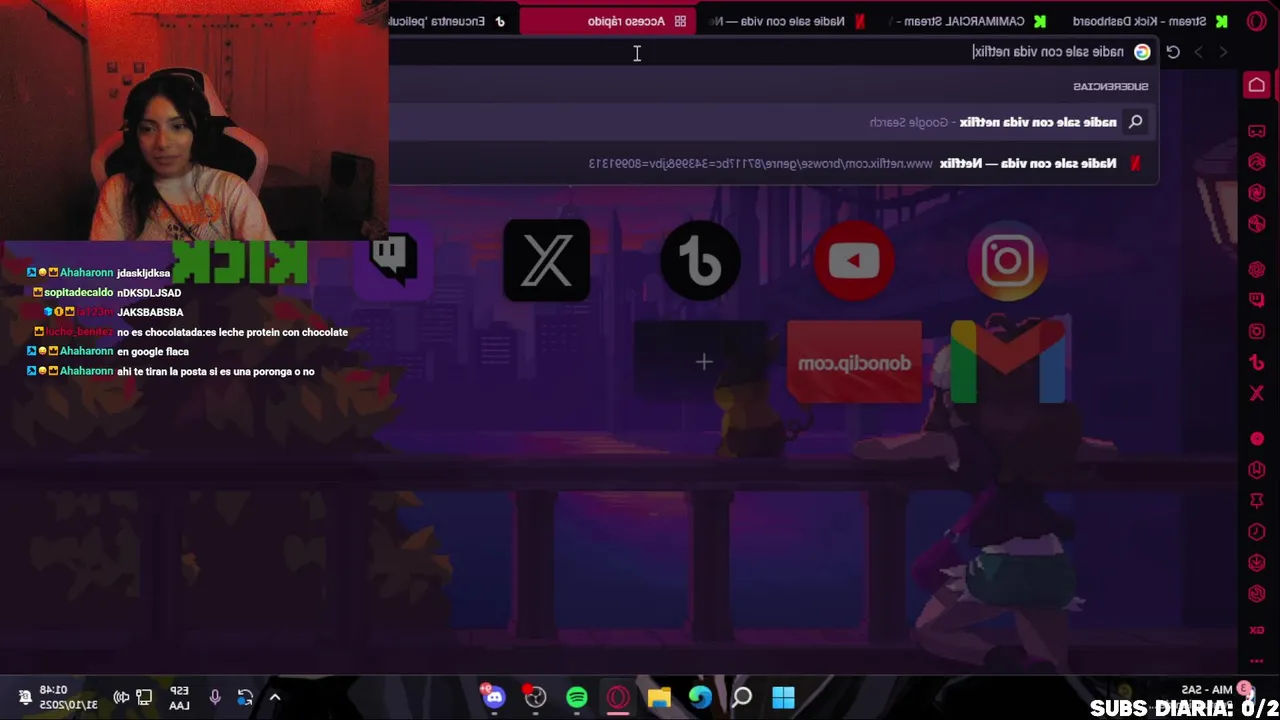Open the History clock icon in sidebar
1280x720 pixels.
[x=1257, y=531]
